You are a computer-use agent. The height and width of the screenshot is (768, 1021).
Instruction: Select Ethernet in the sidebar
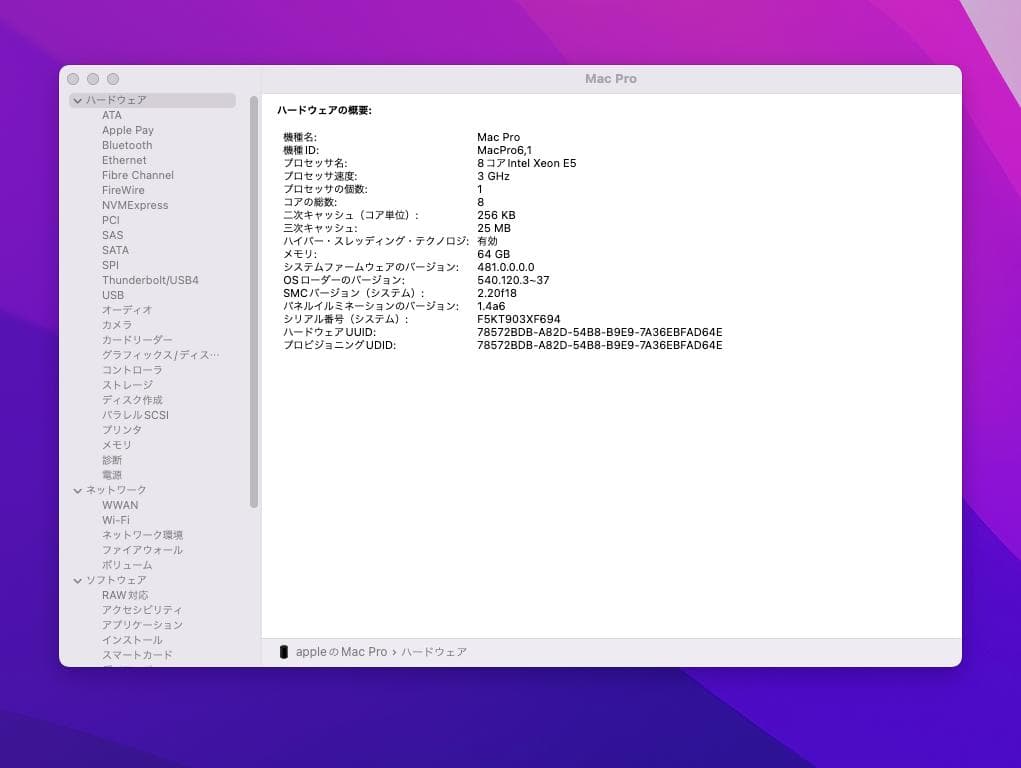click(124, 160)
